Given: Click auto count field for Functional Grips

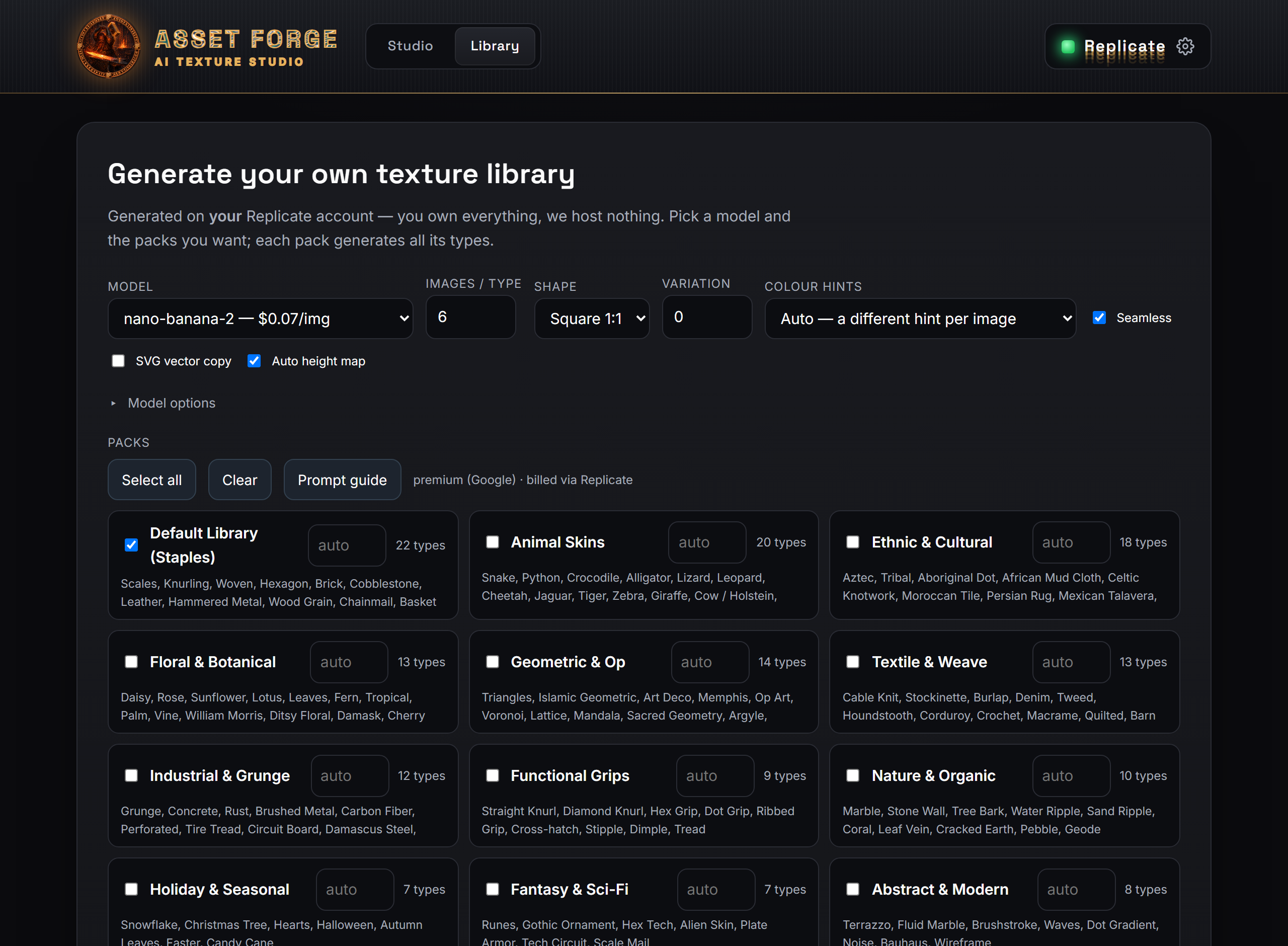Looking at the screenshot, I should tap(715, 776).
